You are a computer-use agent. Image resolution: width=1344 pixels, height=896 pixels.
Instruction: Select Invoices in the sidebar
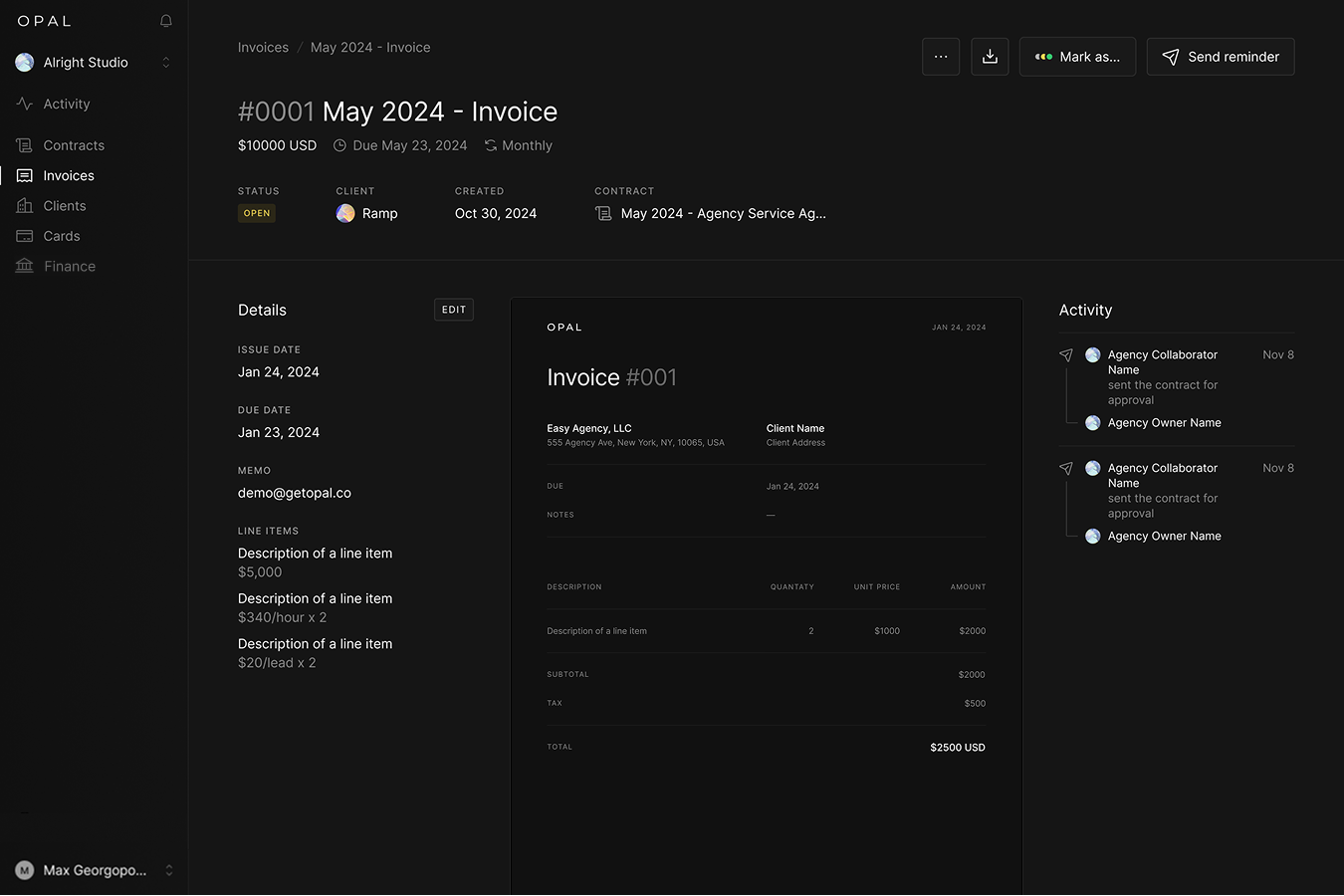69,175
